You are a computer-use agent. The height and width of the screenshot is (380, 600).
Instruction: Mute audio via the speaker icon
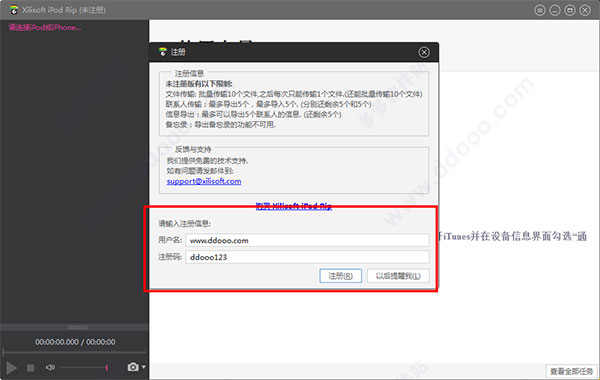point(50,367)
